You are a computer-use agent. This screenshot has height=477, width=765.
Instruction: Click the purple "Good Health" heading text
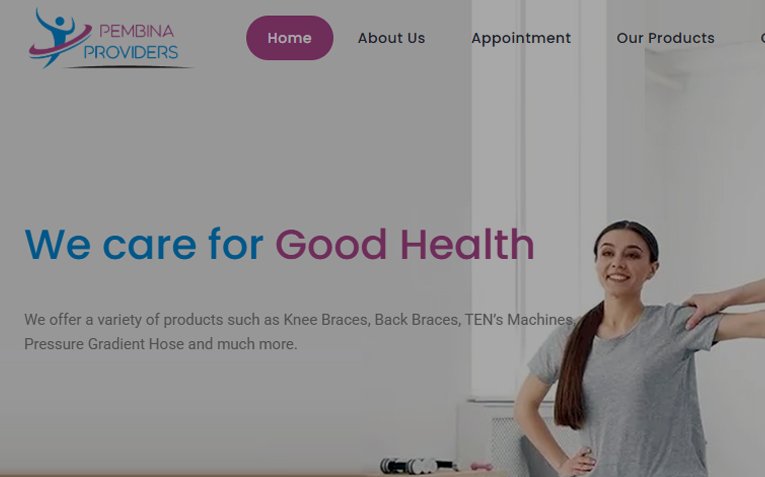pos(405,243)
